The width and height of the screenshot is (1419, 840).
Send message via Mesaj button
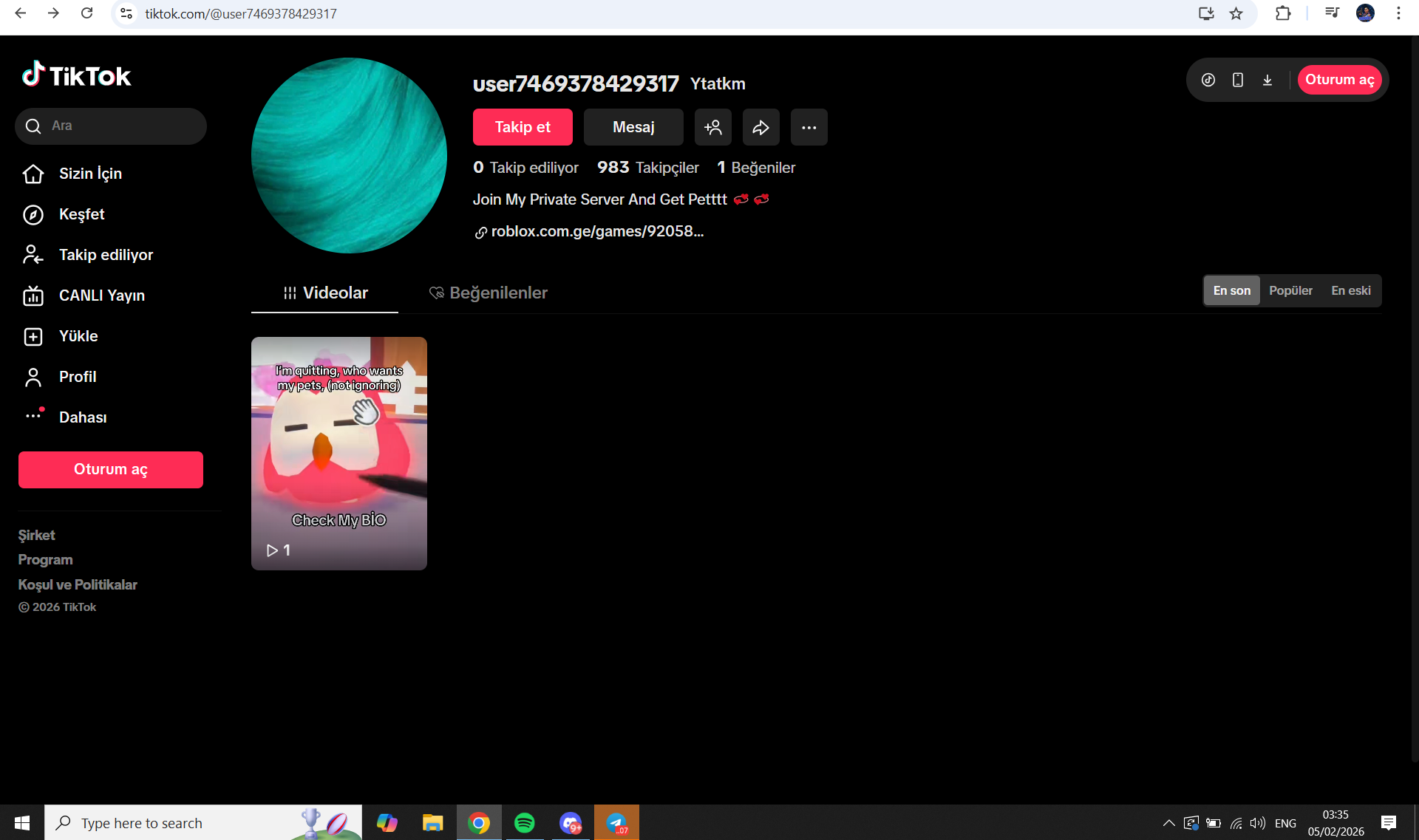[633, 127]
